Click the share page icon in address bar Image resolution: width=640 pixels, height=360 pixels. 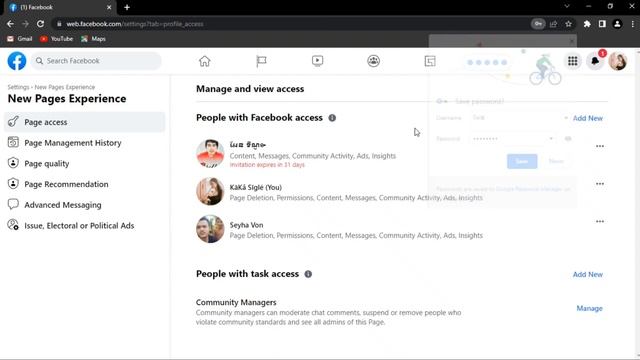(x=553, y=24)
